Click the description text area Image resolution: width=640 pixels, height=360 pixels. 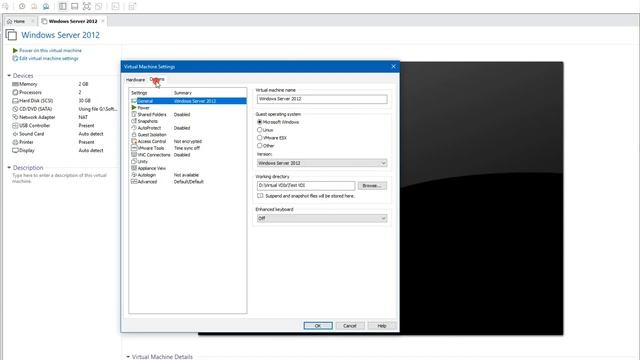[59, 178]
